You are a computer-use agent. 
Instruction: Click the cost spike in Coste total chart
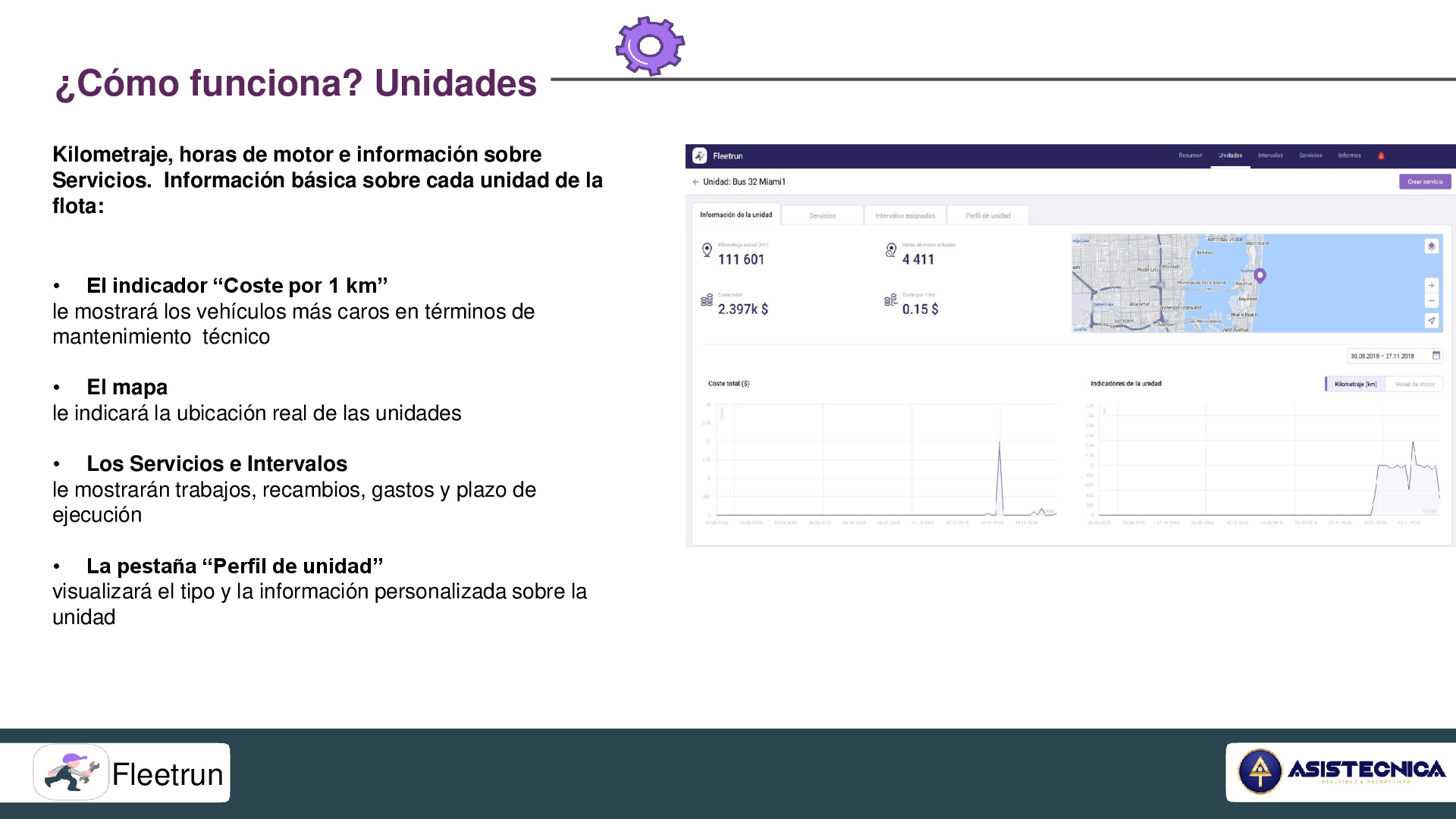click(999, 447)
